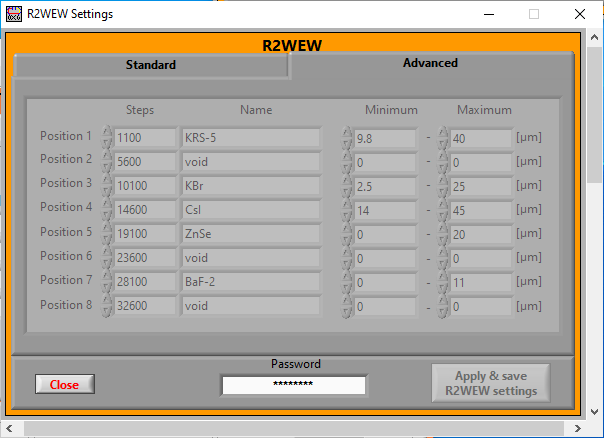Screen dimensions: 604x438
Task: Click the red Close button
Action: click(x=64, y=385)
